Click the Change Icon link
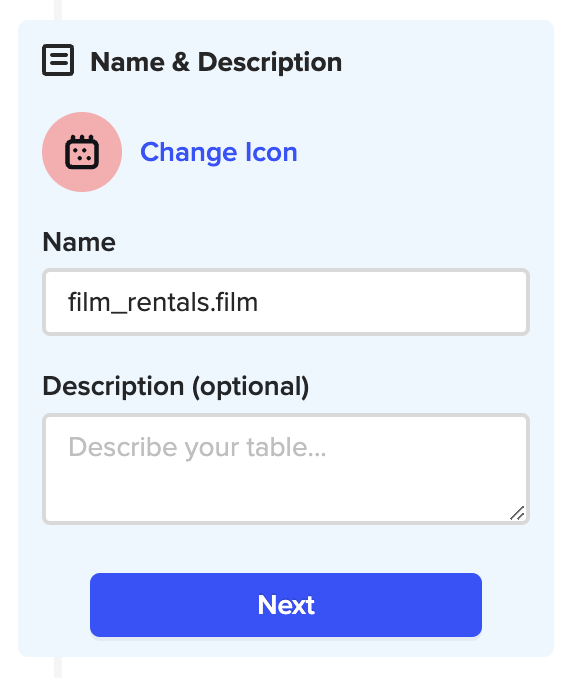Viewport: 570px width, 678px height. point(219,152)
